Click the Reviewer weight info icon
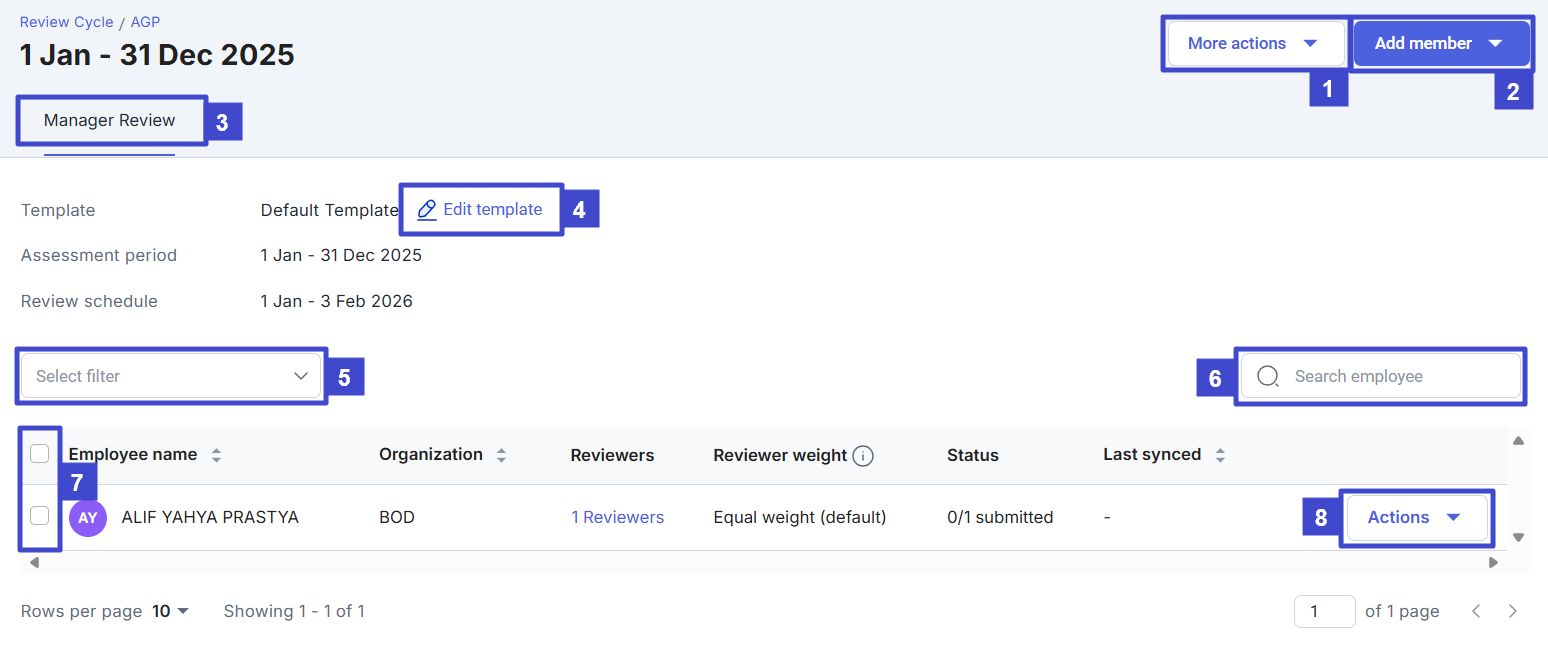 point(863,456)
